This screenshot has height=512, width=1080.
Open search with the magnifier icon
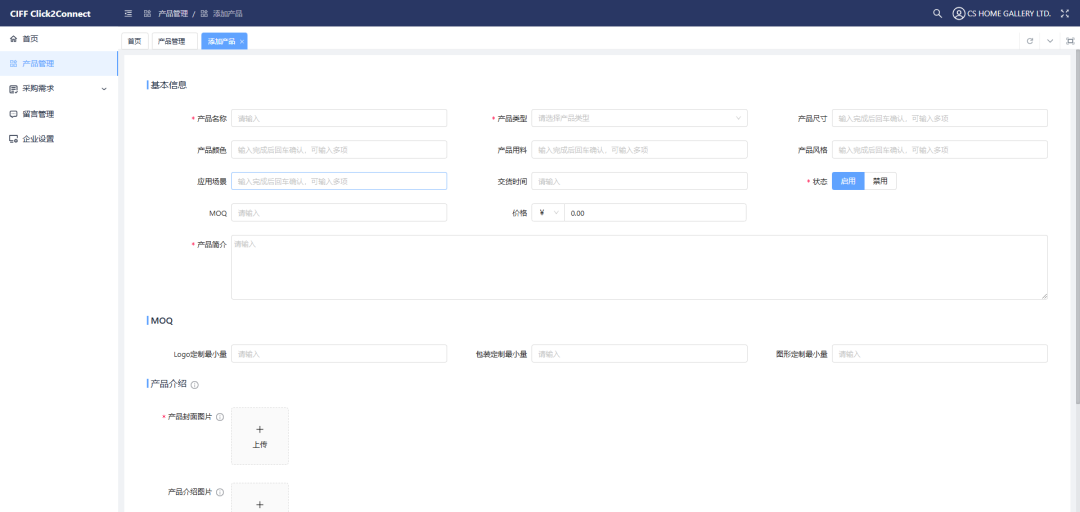pyautogui.click(x=937, y=13)
